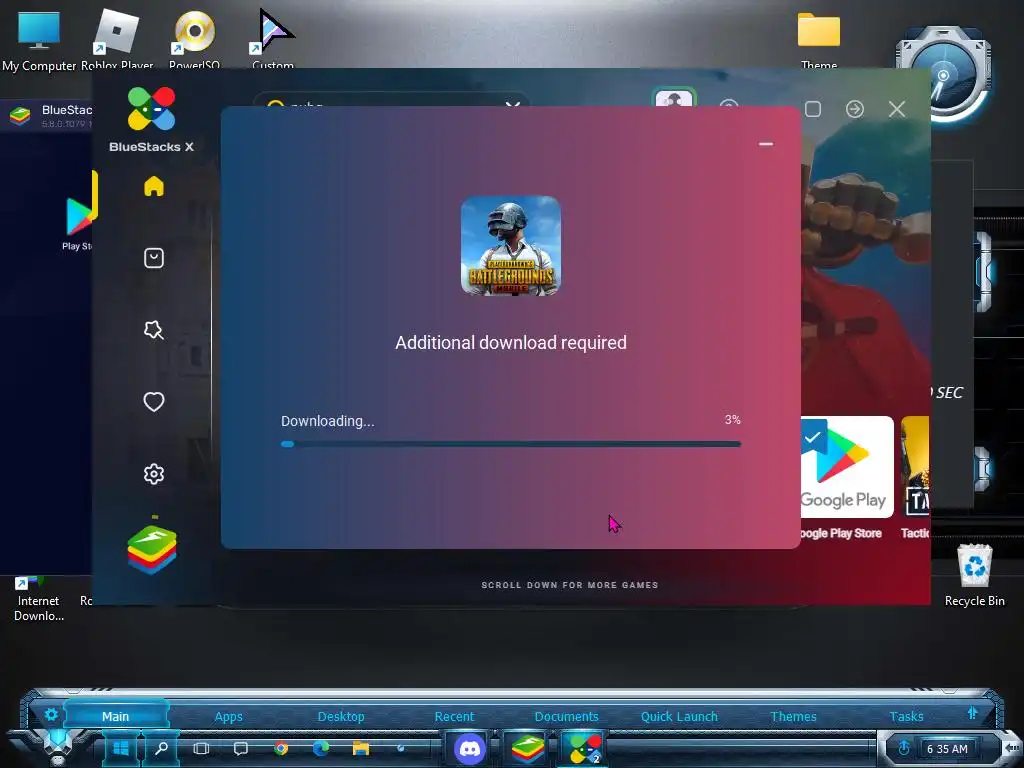
Task: Open the Google Play Store tile
Action: coord(847,467)
